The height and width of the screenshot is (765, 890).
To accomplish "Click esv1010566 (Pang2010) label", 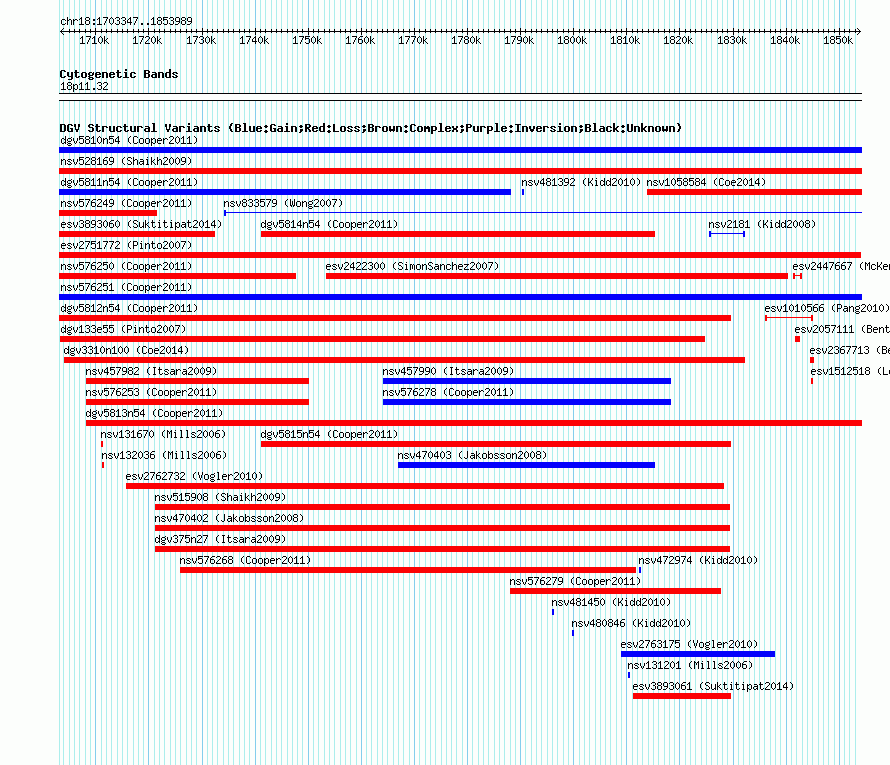I will pyautogui.click(x=826, y=308).
